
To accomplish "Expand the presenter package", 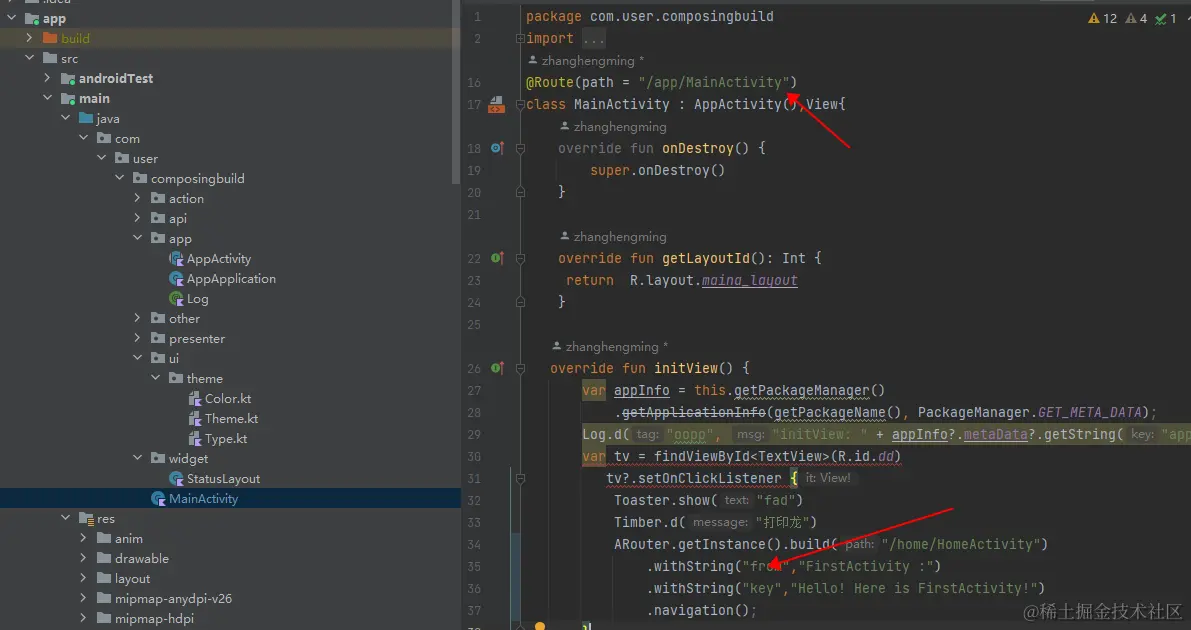I will (x=137, y=338).
